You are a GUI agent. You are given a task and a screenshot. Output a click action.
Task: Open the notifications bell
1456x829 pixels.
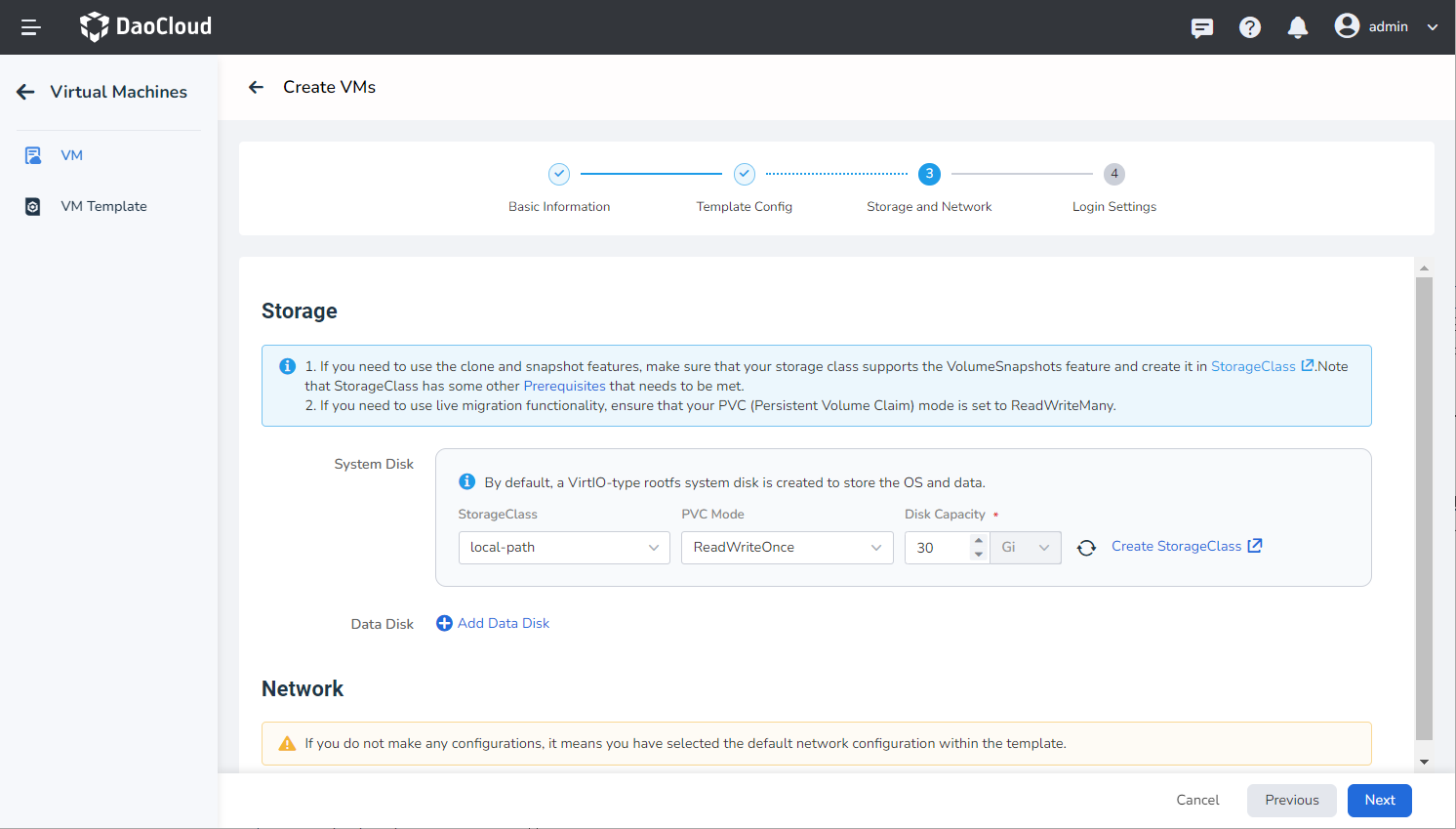[1297, 27]
